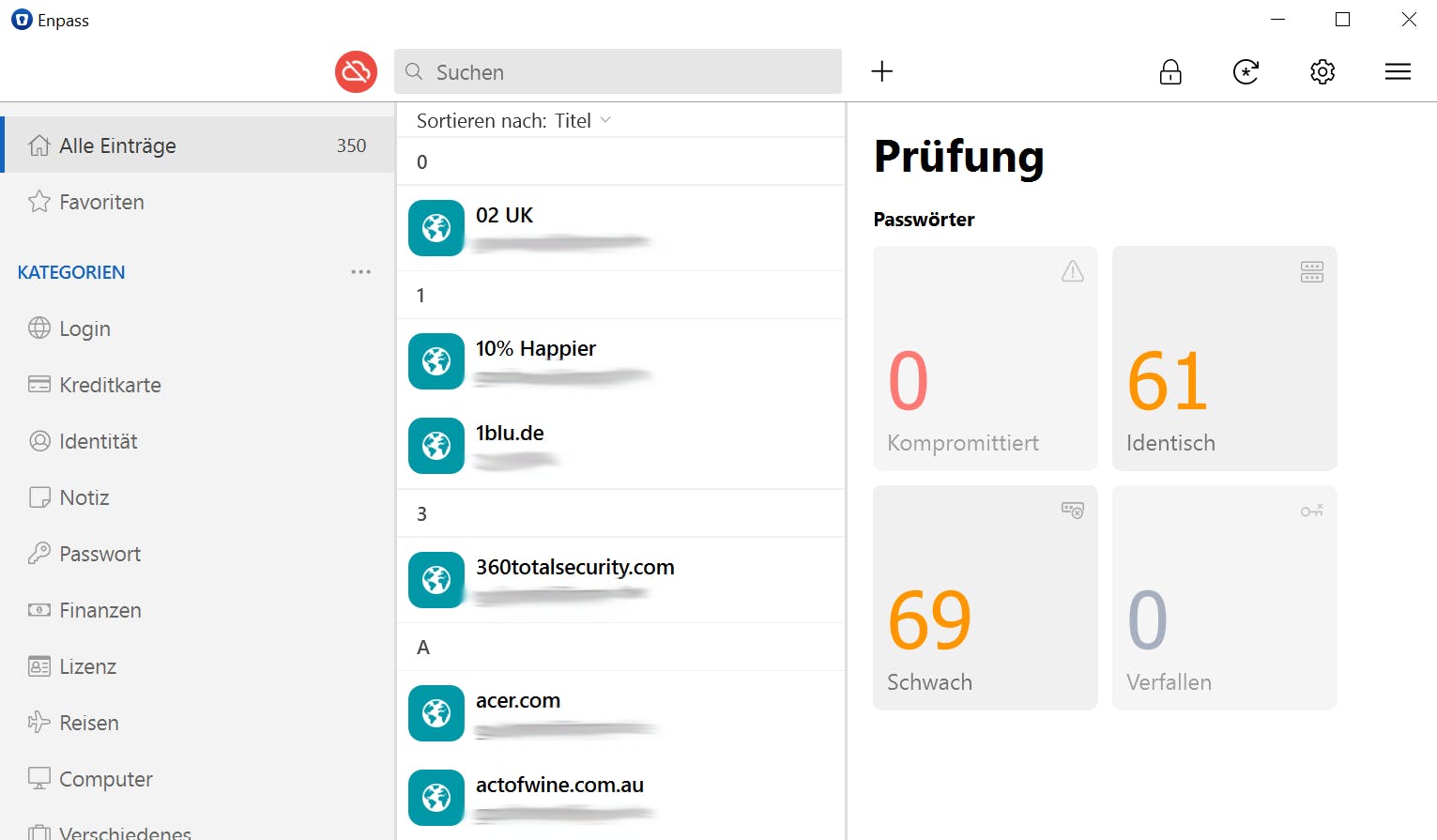Click globe icon of 02 UK entry

click(436, 228)
